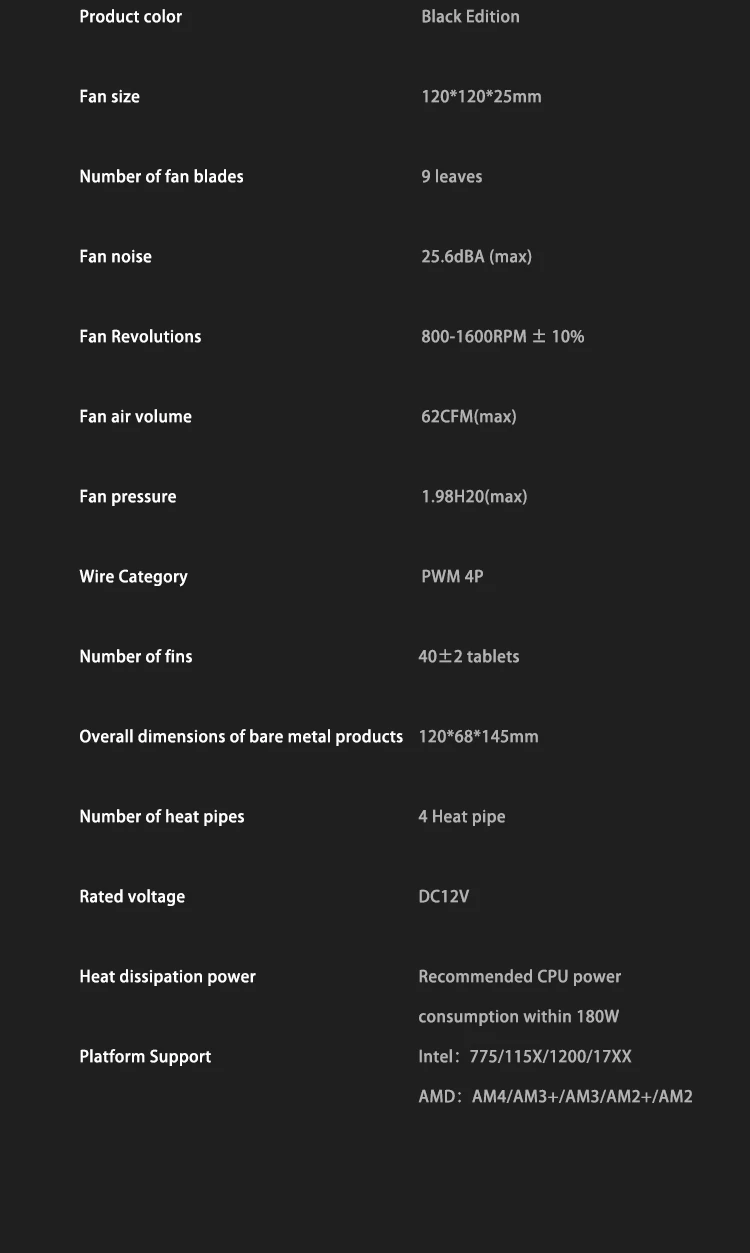Click the "Number of fan blades" label
Viewport: 750px width, 1253px height.
point(161,177)
